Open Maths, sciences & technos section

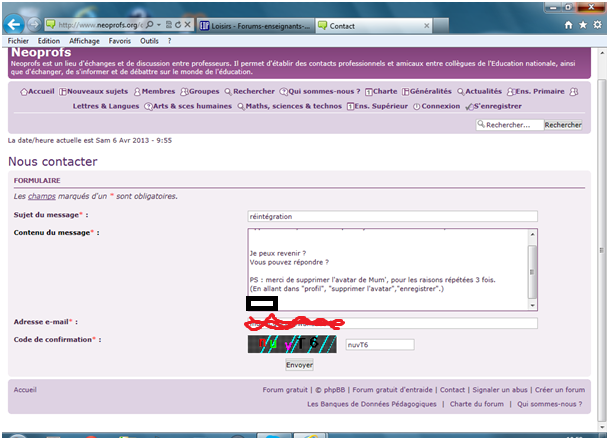[294, 106]
